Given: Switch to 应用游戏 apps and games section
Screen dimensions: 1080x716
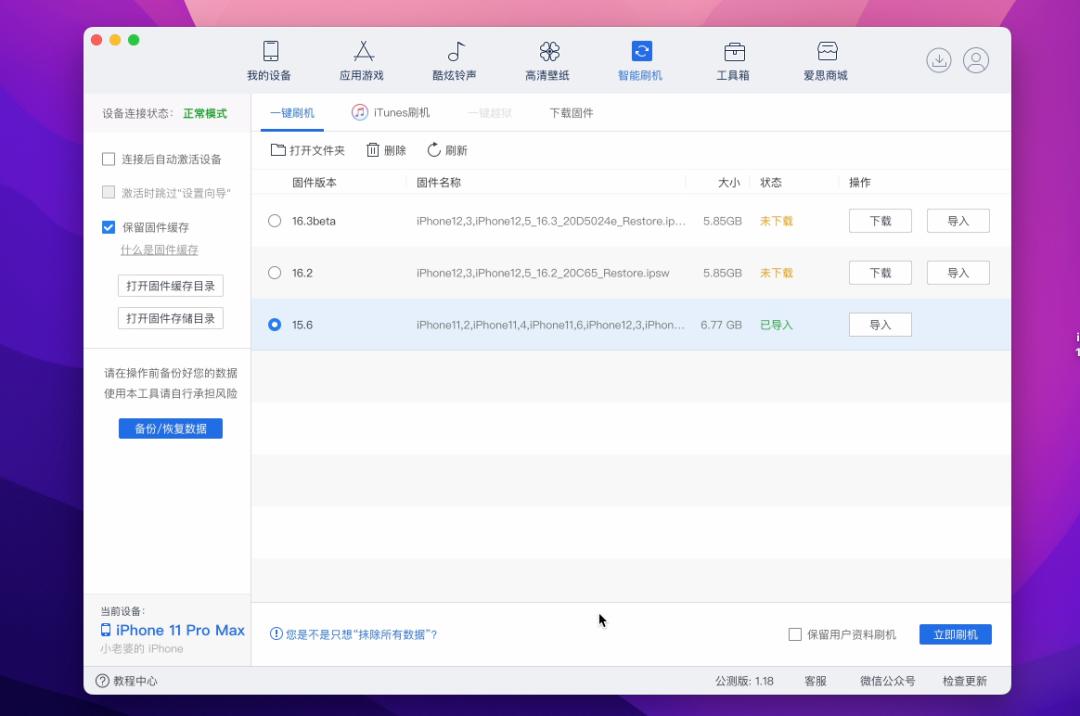Looking at the screenshot, I should [x=362, y=60].
